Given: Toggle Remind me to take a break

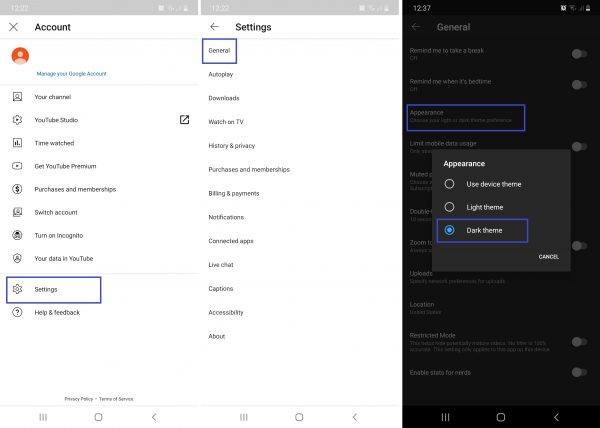Looking at the screenshot, I should (x=578, y=54).
